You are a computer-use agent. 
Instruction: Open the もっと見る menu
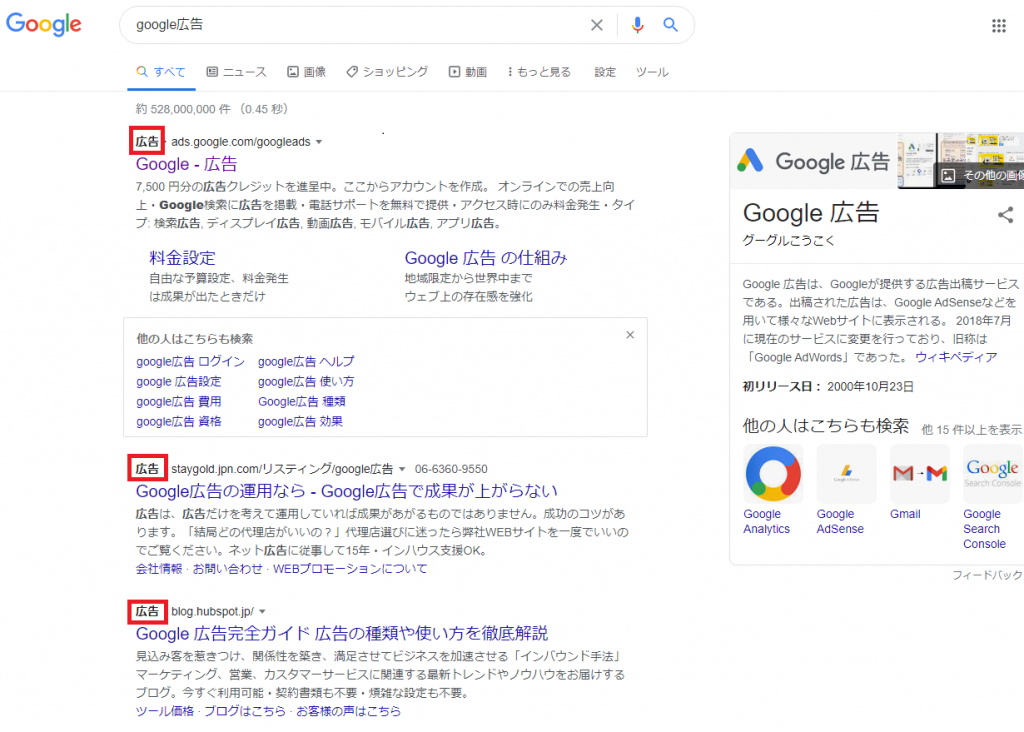click(539, 72)
